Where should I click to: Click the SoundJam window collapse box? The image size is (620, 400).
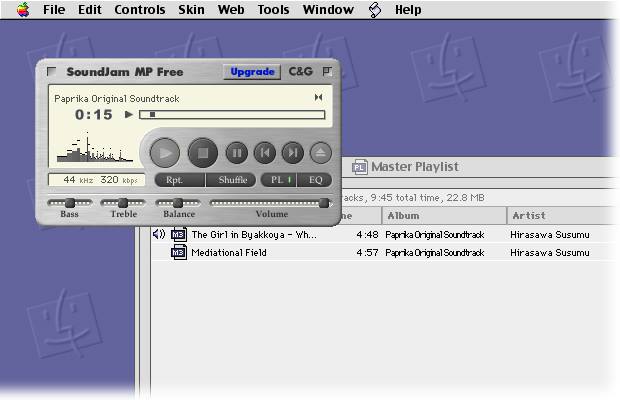pyautogui.click(x=327, y=72)
